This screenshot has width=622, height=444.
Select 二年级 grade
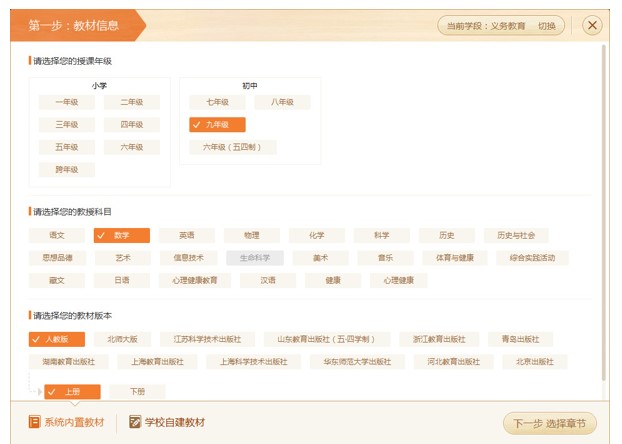(132, 102)
